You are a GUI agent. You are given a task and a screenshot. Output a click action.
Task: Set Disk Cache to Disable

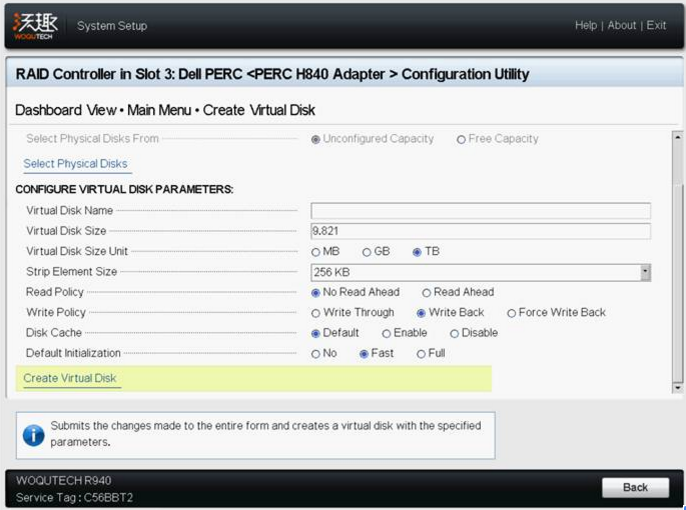coord(454,334)
